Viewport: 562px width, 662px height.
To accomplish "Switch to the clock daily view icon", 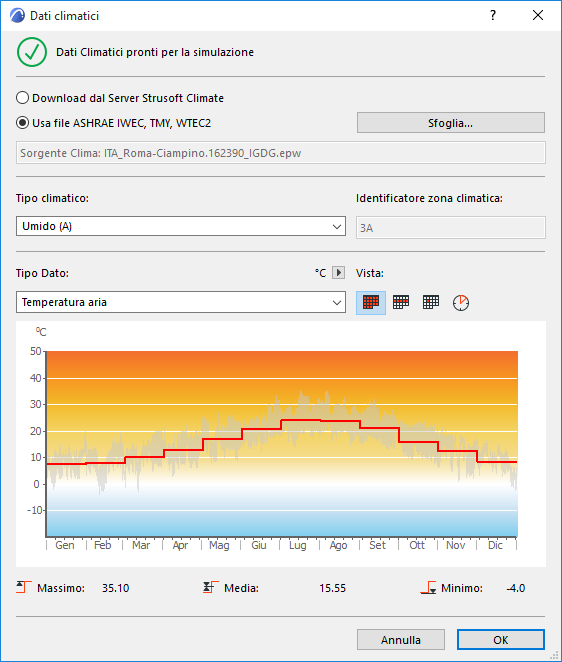I will pyautogui.click(x=461, y=303).
